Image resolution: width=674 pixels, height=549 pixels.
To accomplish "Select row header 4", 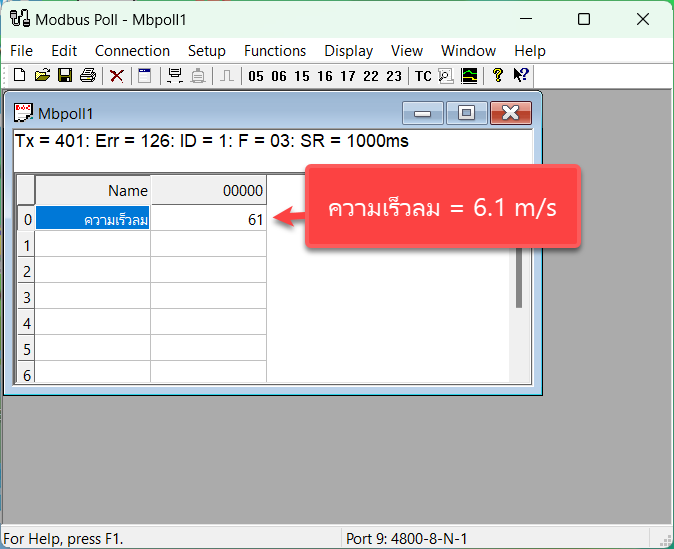I will click(x=26, y=323).
